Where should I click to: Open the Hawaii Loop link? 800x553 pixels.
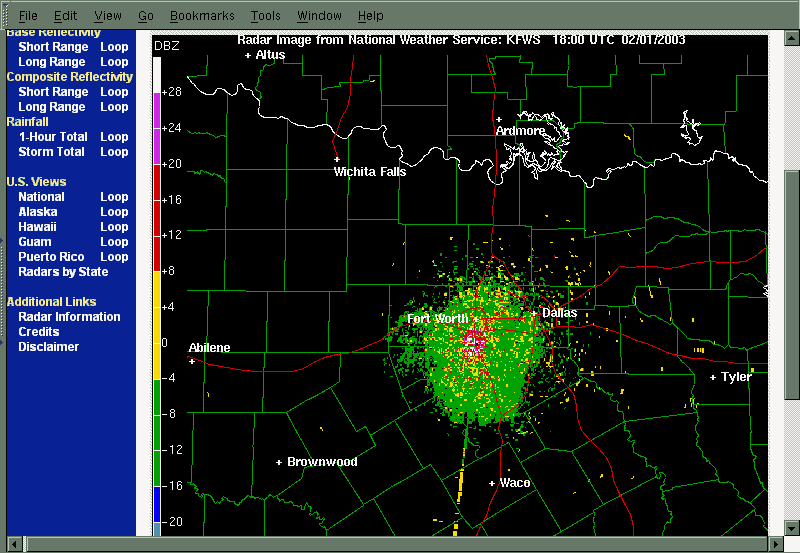click(114, 227)
